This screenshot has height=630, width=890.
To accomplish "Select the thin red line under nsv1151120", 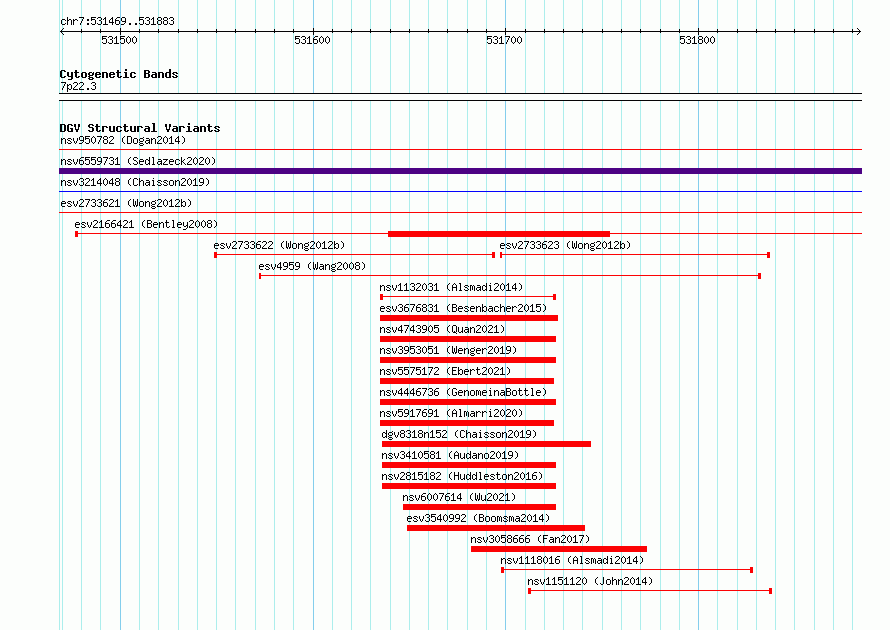I will coord(650,591).
